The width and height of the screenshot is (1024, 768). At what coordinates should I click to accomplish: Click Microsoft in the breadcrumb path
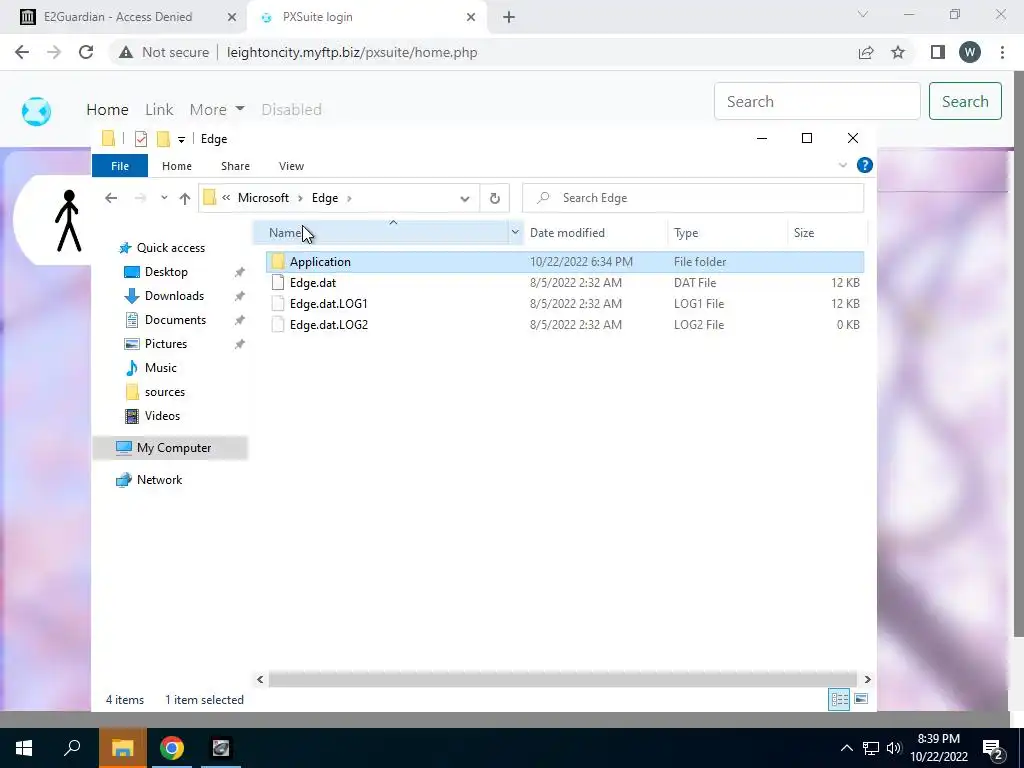pos(263,198)
